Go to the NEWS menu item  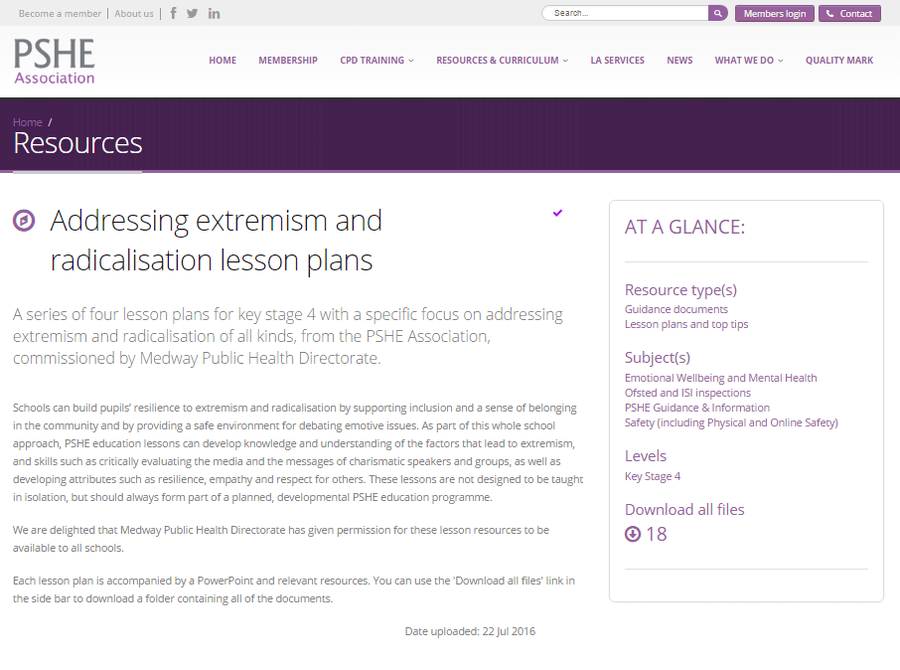coord(680,60)
